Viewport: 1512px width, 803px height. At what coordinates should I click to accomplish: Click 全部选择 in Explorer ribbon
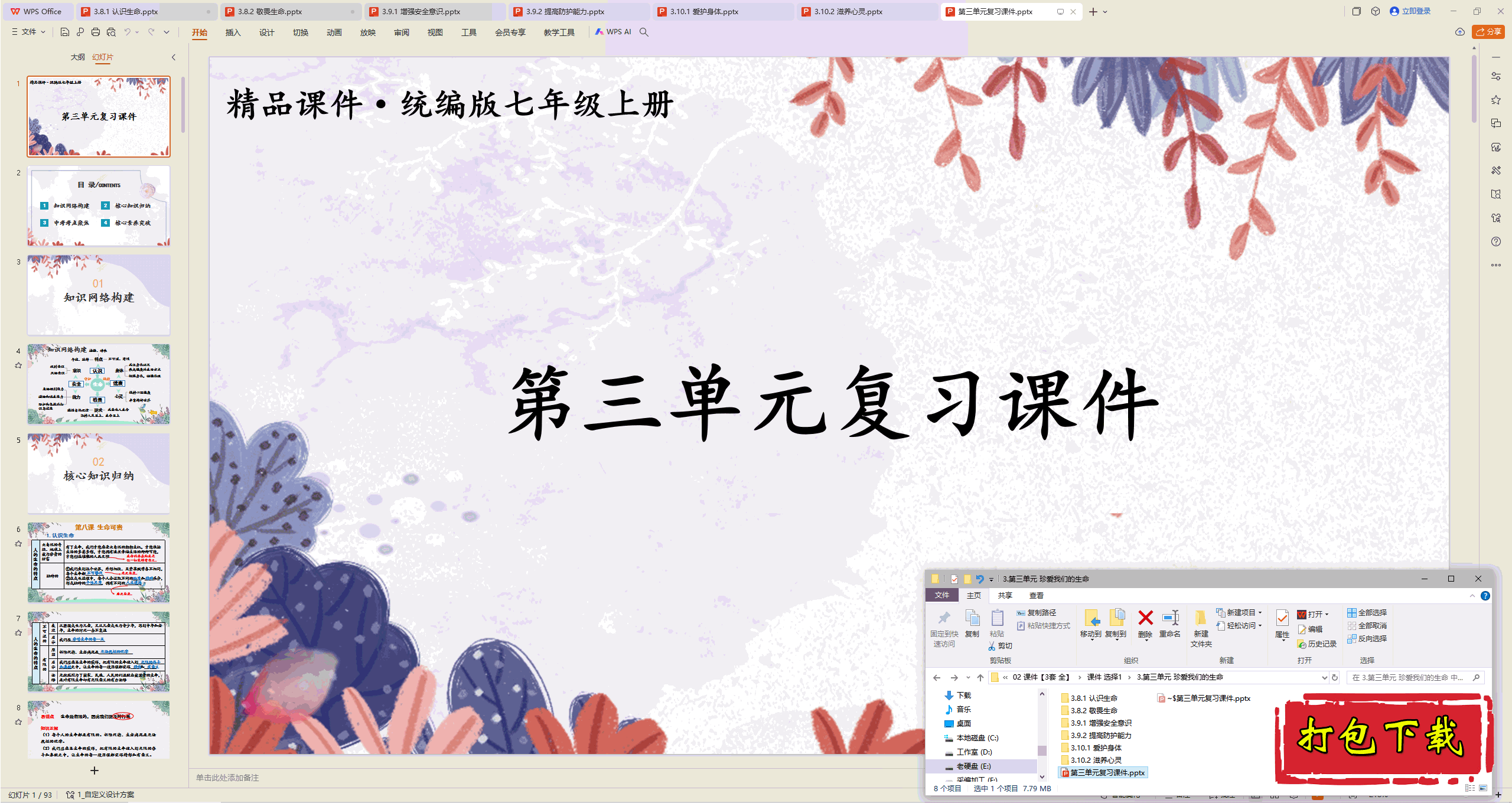[1367, 613]
